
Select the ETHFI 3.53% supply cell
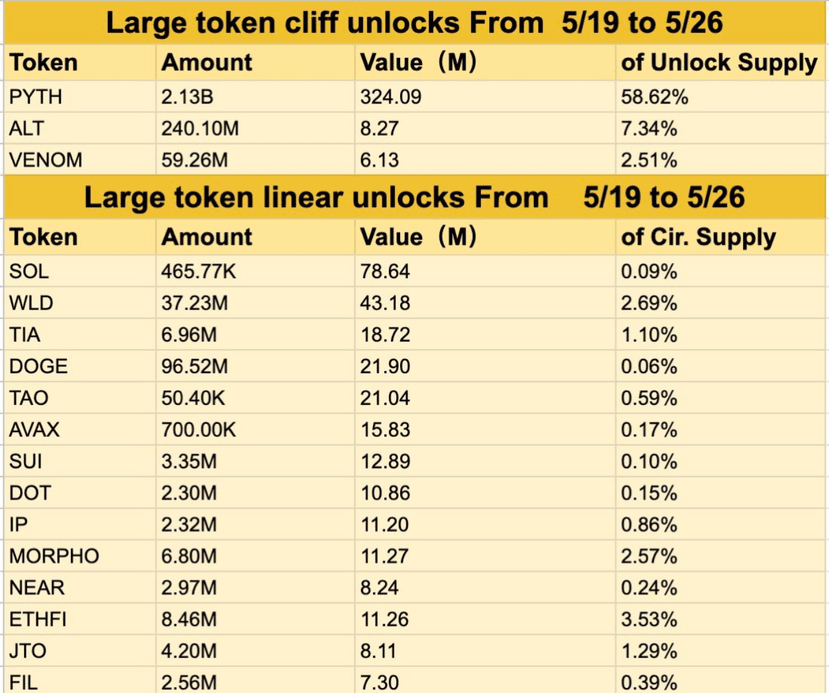[720, 620]
